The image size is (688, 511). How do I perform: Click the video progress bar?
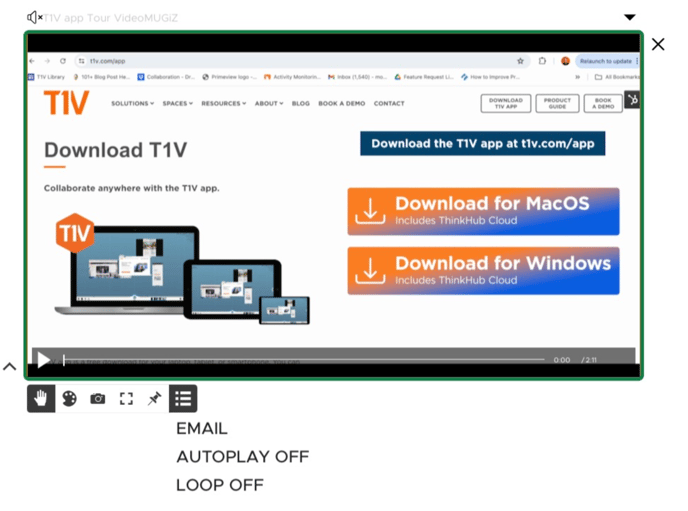[304, 360]
